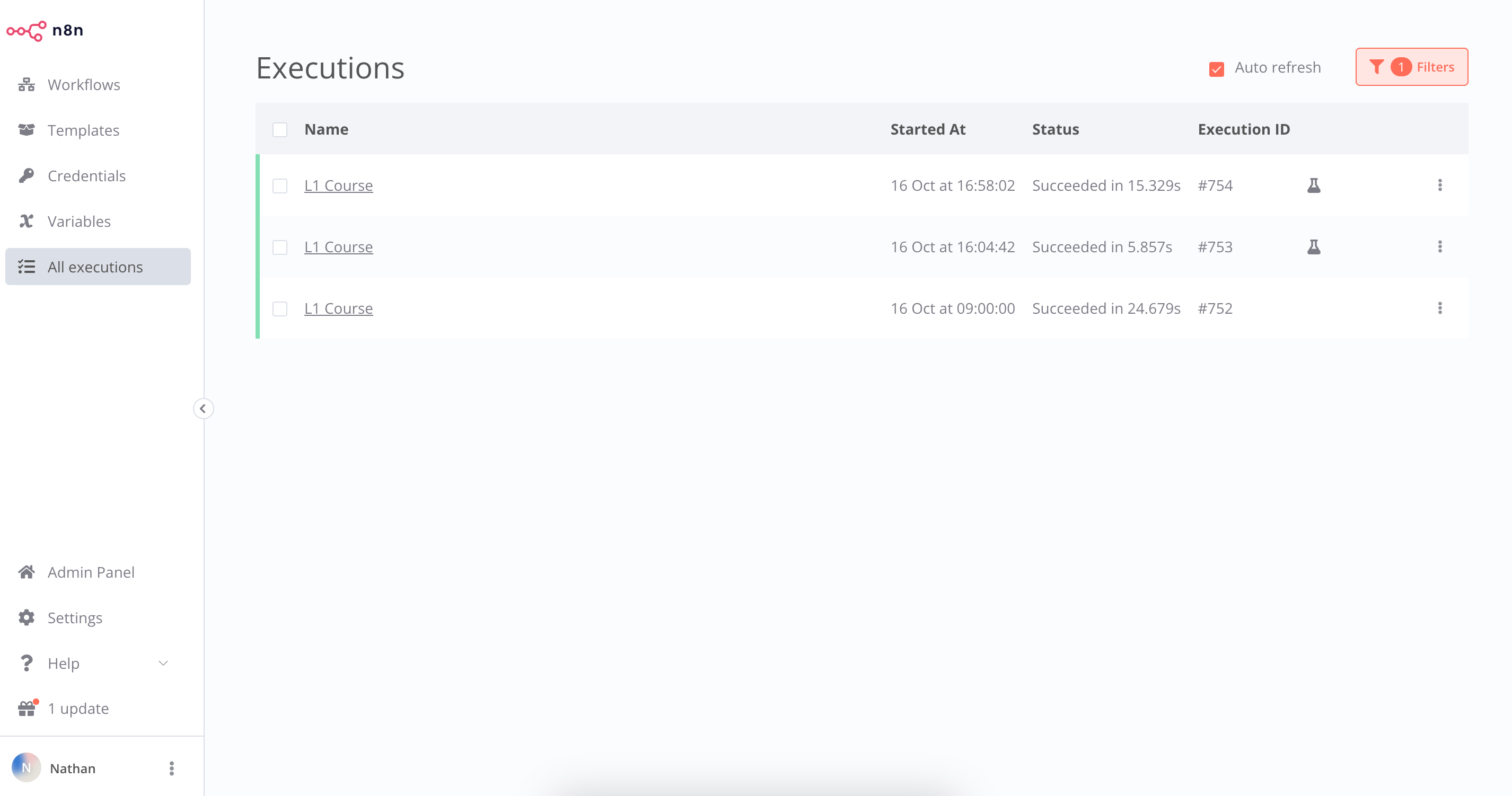Image resolution: width=1512 pixels, height=796 pixels.
Task: Open the L1 Course execution #754
Action: pos(338,185)
